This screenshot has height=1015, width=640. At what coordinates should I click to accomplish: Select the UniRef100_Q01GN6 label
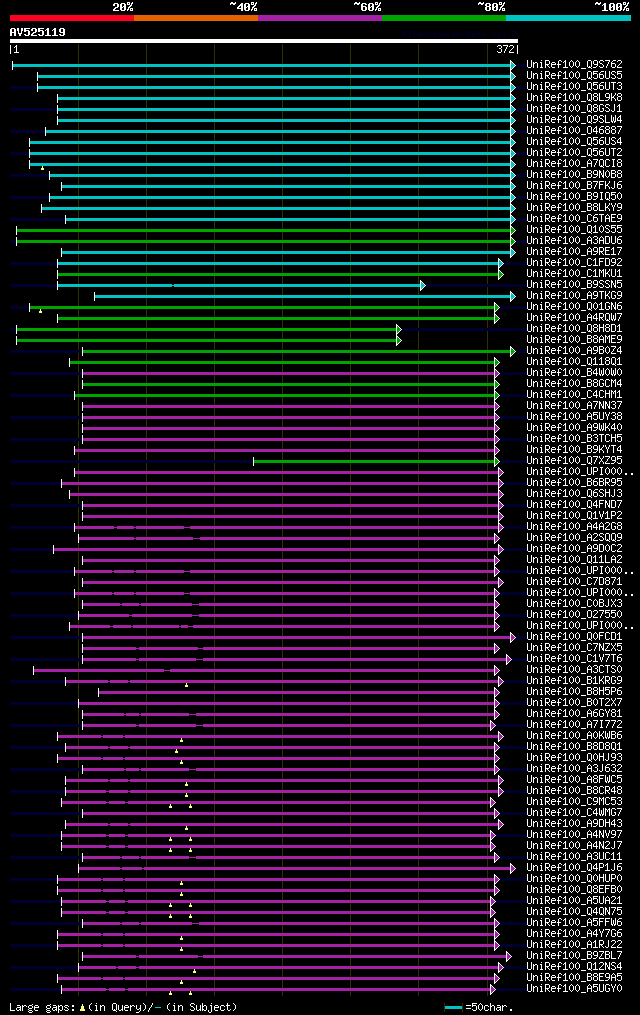coord(575,307)
